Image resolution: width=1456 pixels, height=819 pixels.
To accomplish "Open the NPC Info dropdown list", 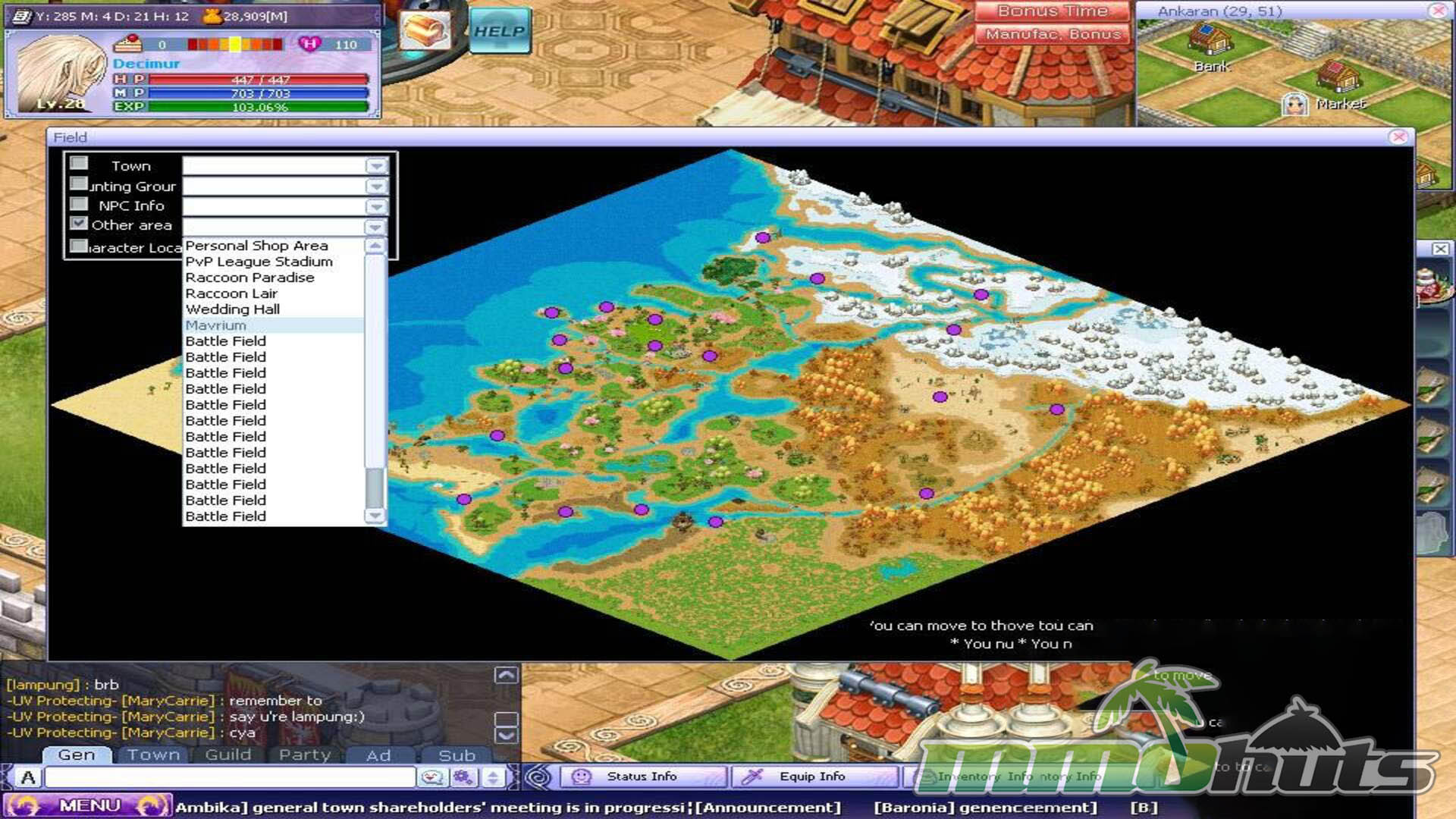I will tap(376, 206).
